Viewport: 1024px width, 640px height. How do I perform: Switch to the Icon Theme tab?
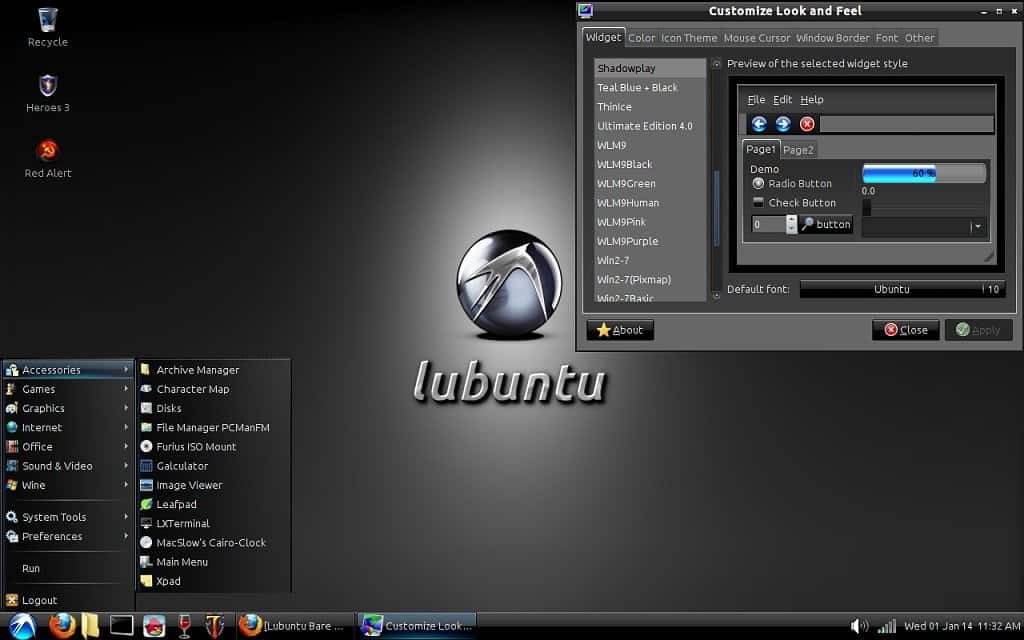tap(689, 38)
